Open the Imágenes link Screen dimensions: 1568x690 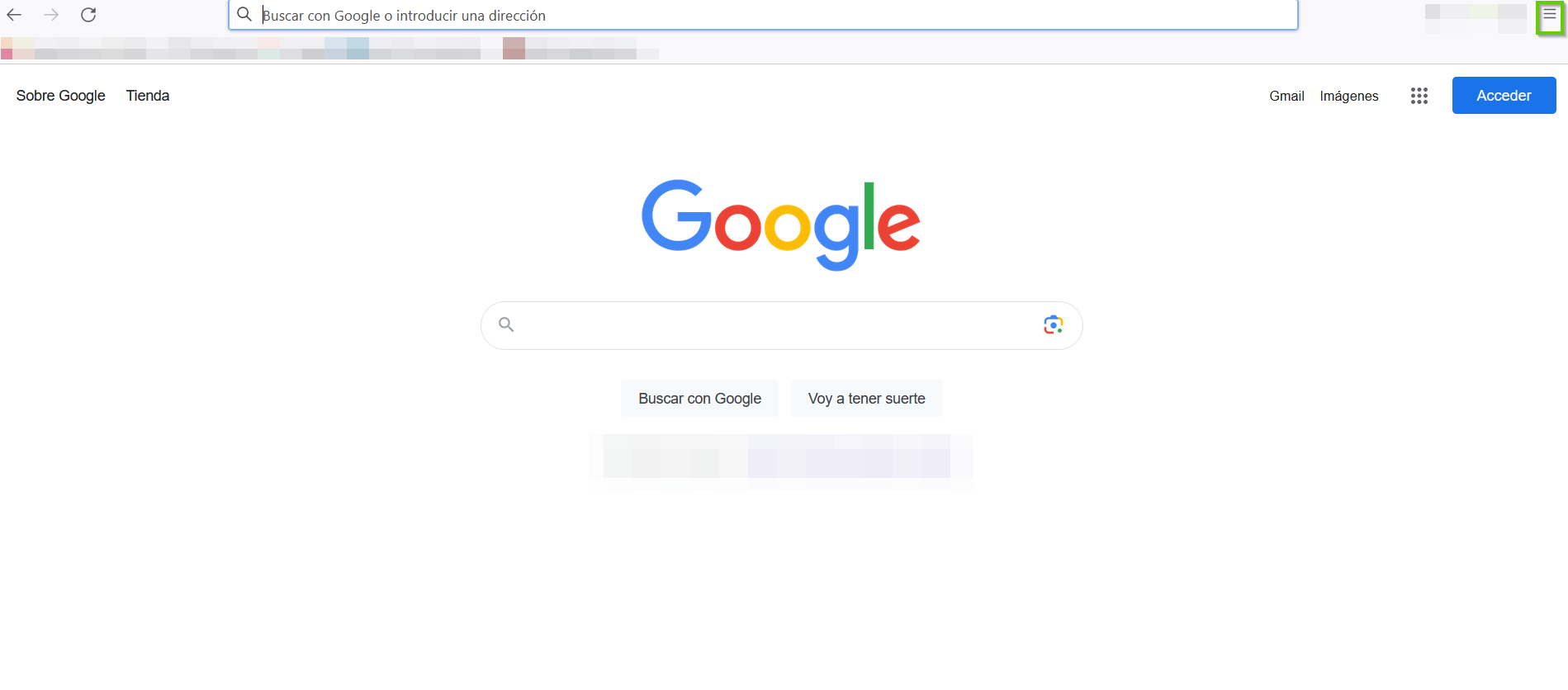pyautogui.click(x=1349, y=96)
